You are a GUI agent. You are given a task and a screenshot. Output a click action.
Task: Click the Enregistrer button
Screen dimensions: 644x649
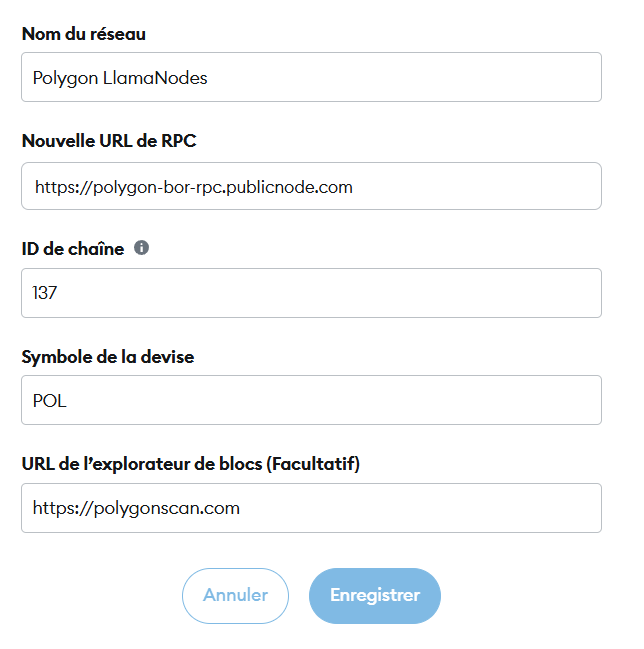click(x=375, y=595)
